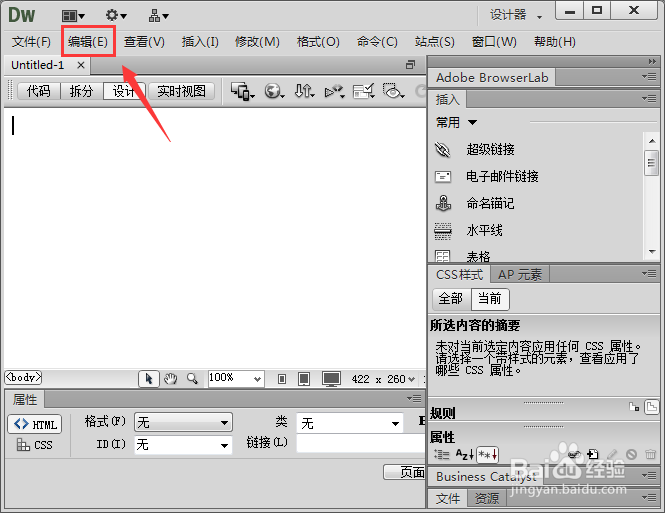Show list view (Az) in CSS properties

(x=464, y=455)
